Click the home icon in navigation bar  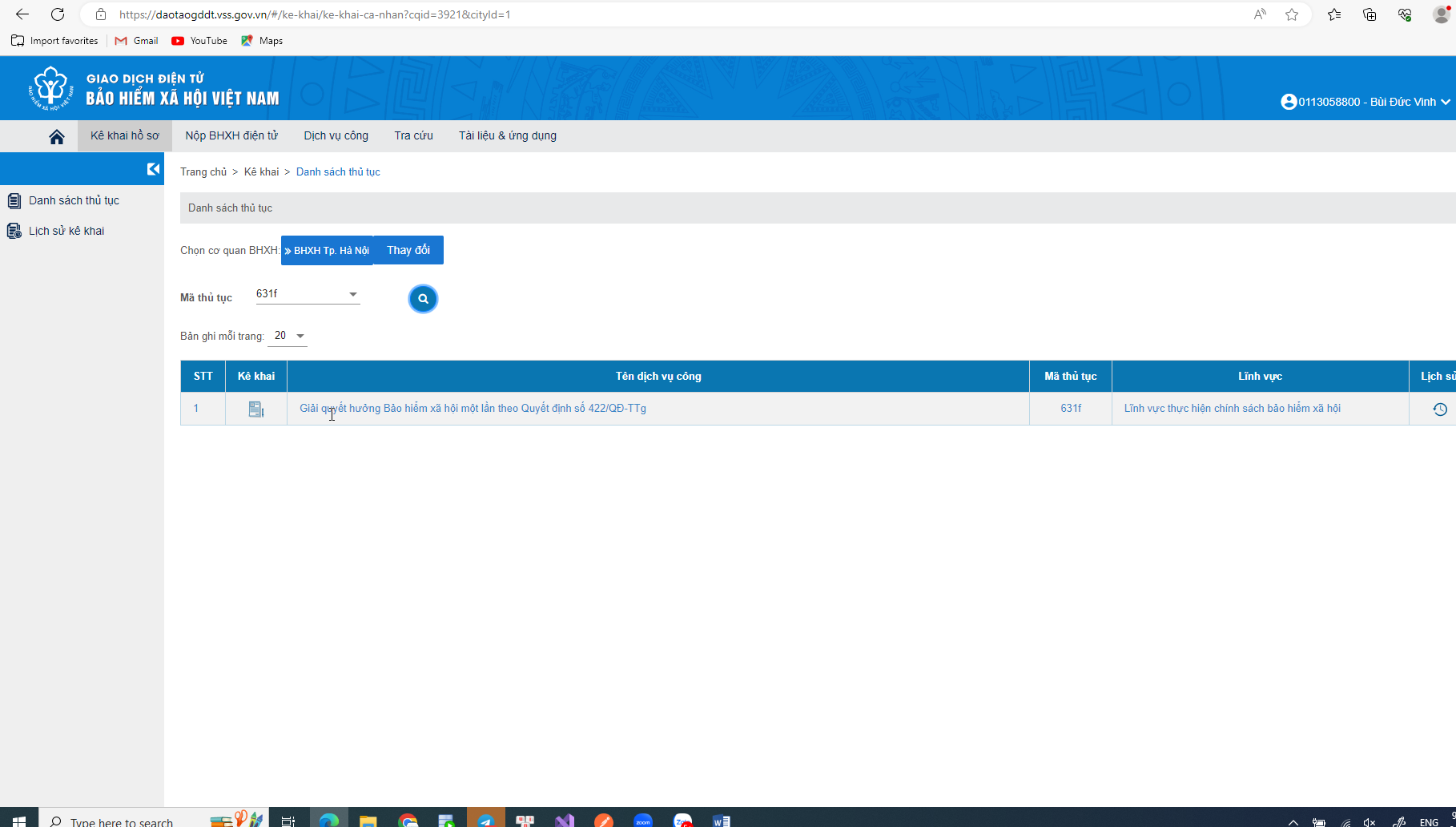[56, 136]
